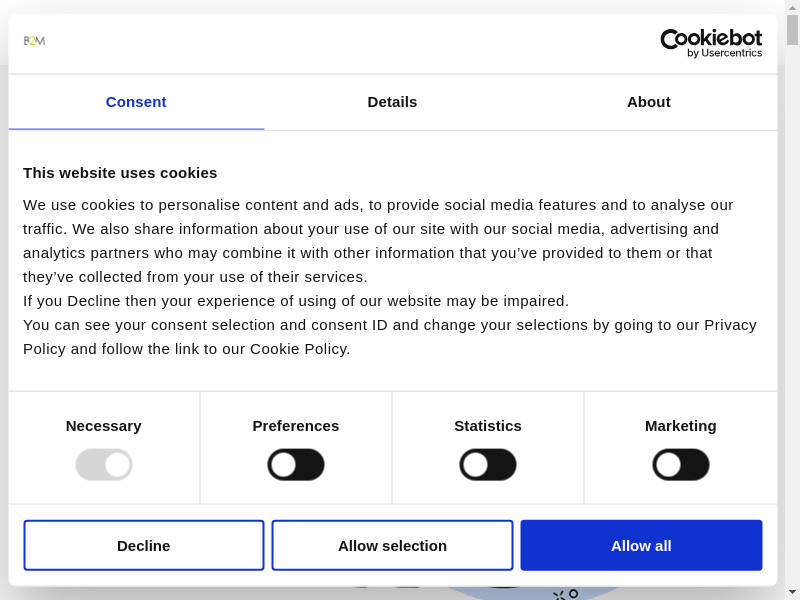The height and width of the screenshot is (600, 800).
Task: Switch to the Consent tab
Action: coord(136,102)
